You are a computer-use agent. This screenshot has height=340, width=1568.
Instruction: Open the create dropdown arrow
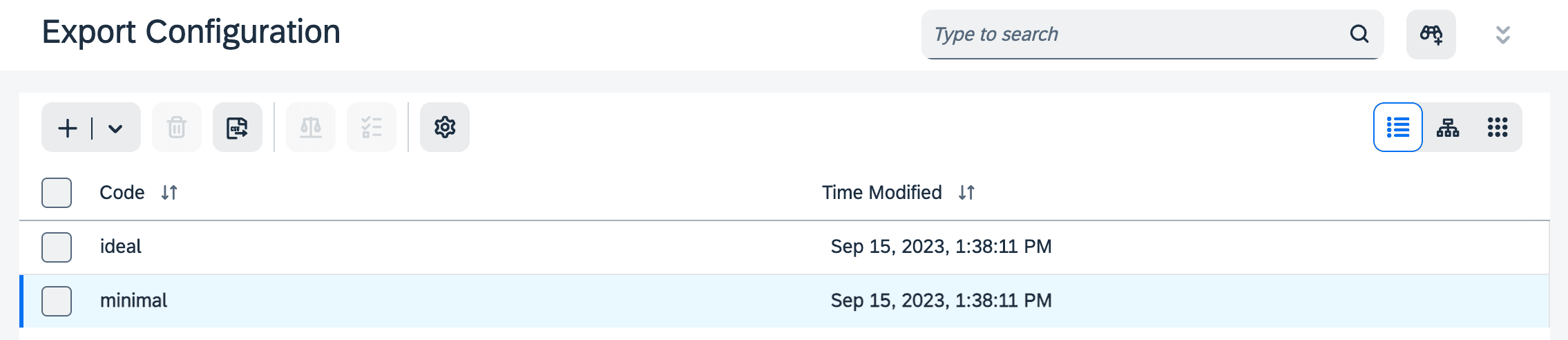[x=115, y=128]
